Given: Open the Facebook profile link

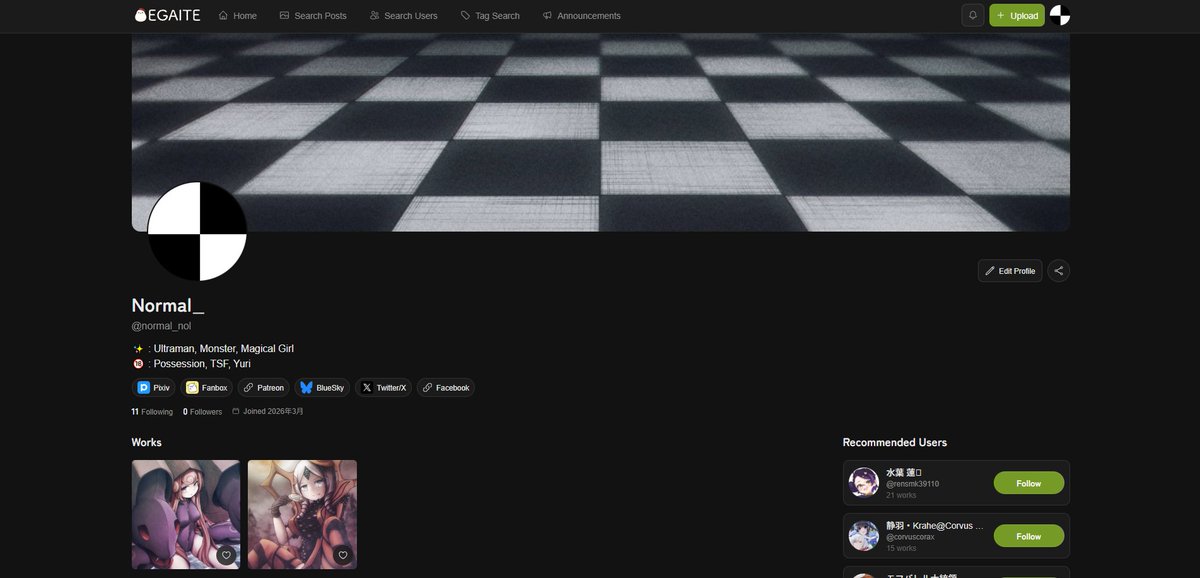Looking at the screenshot, I should coord(446,388).
